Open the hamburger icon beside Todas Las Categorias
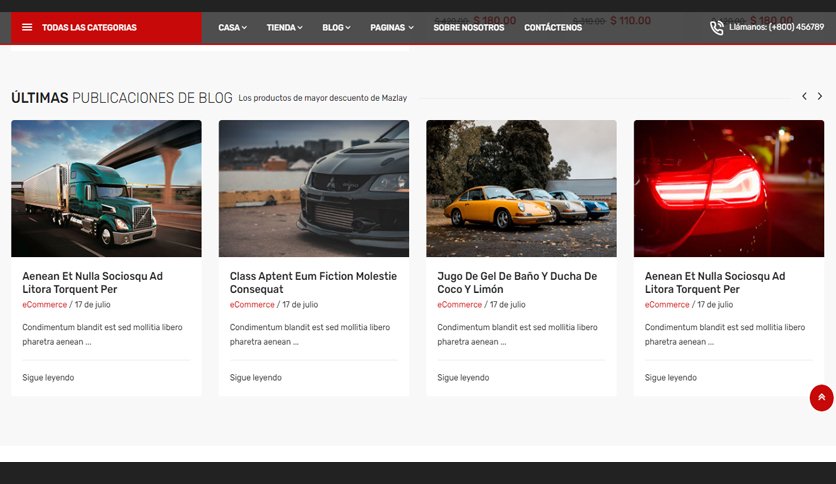836x484 pixels. point(27,27)
